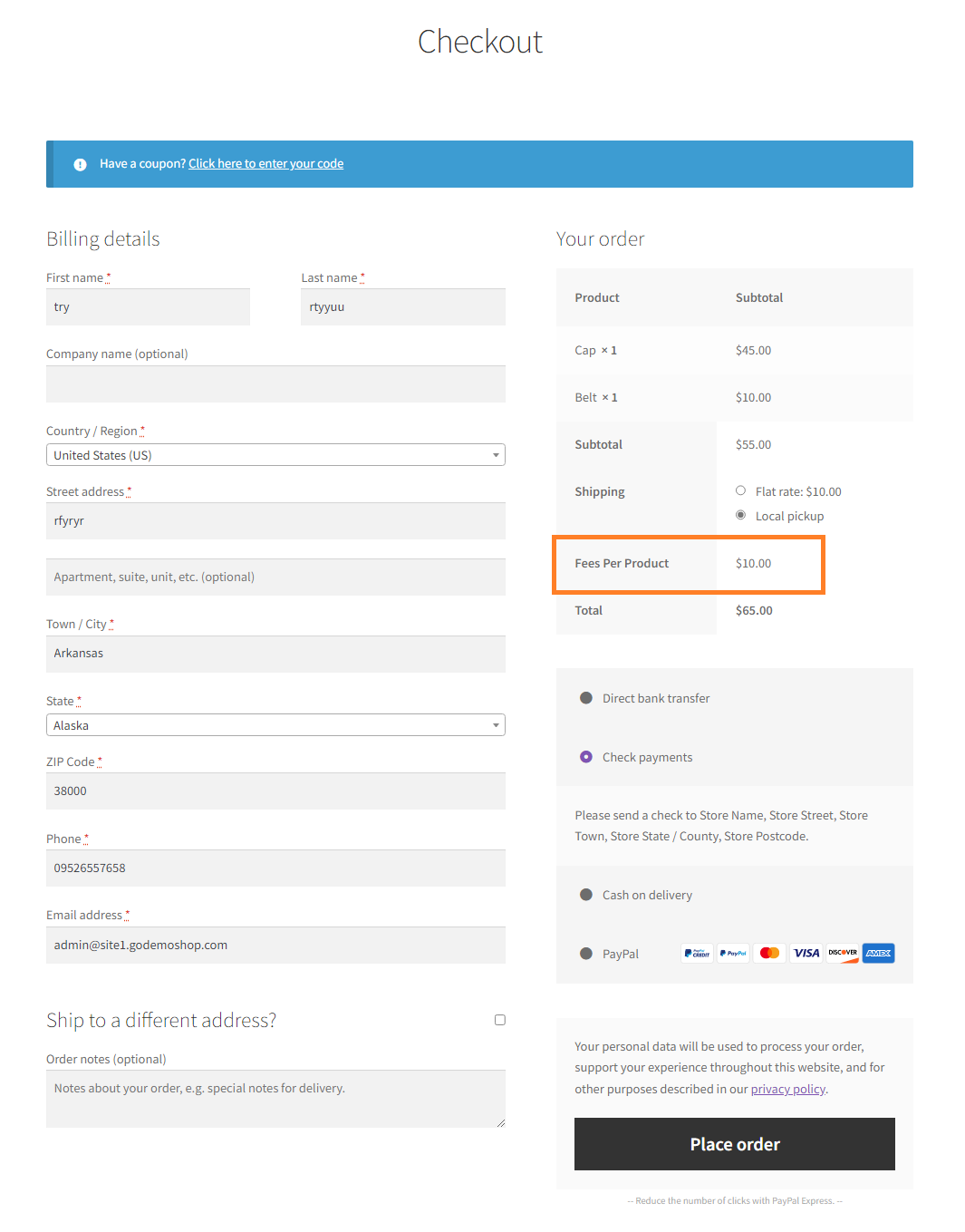This screenshot has height=1232, width=965.
Task: Choose Cash on delivery payment
Action: 586,895
